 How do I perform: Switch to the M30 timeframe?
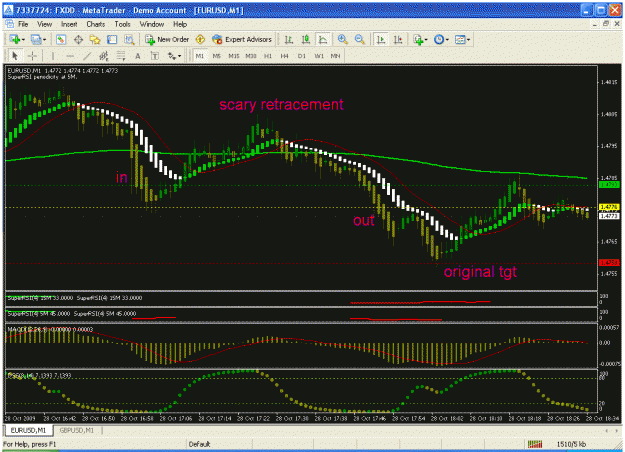coord(251,56)
